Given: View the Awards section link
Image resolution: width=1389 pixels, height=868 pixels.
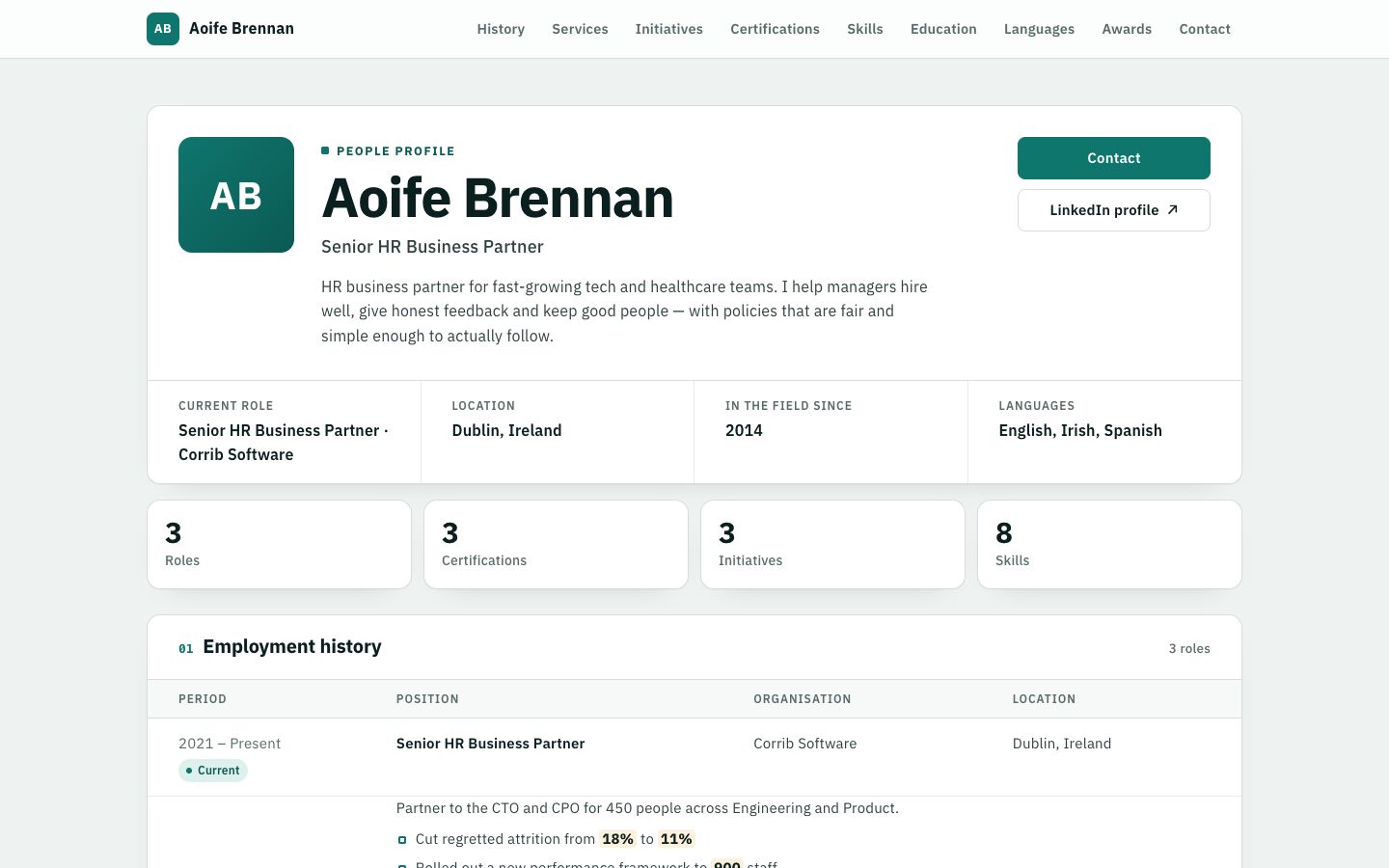Looking at the screenshot, I should (1127, 29).
